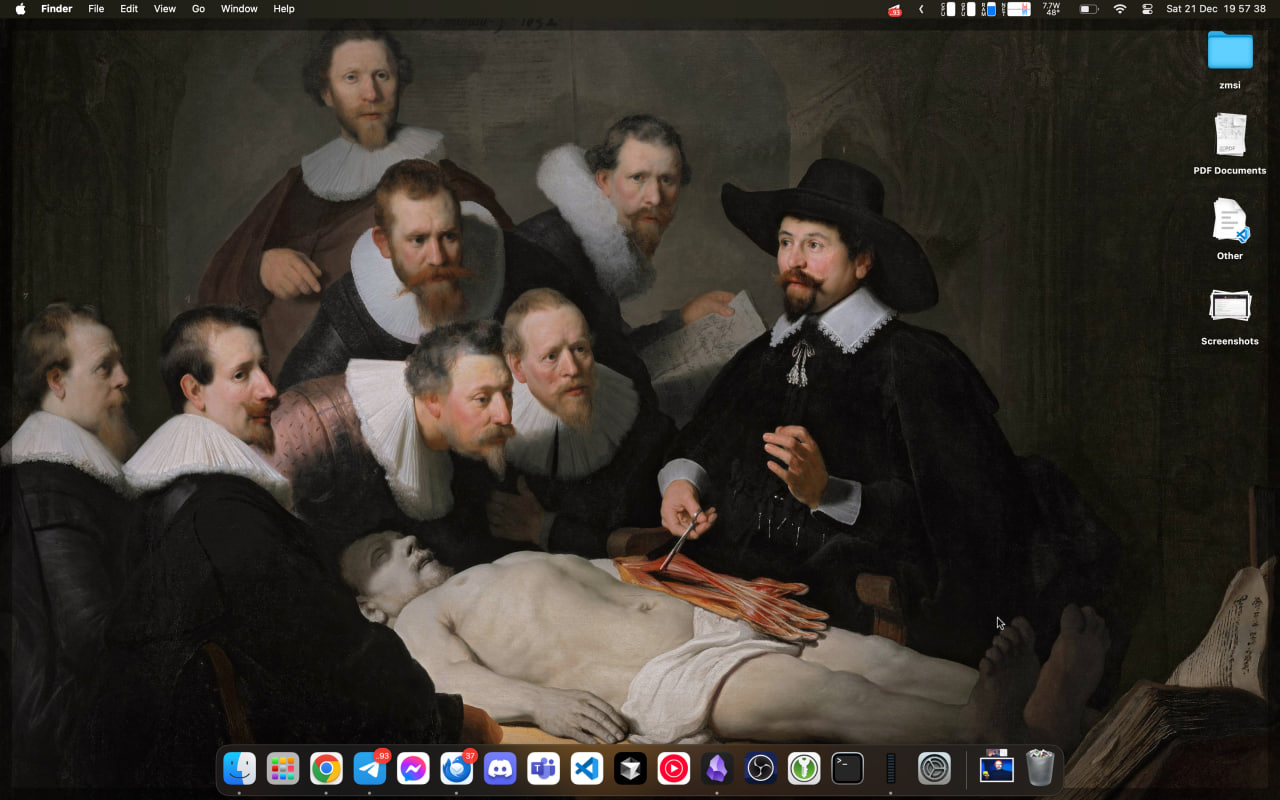Open the Go menu
Image resolution: width=1280 pixels, height=800 pixels.
point(198,9)
